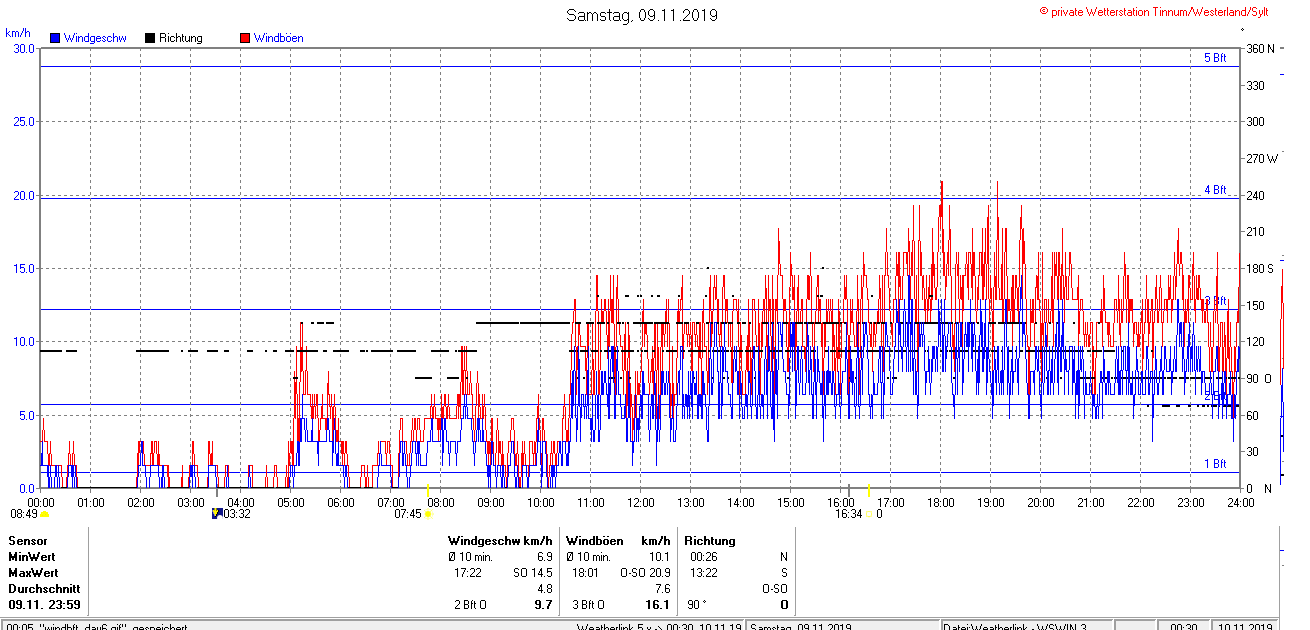Select the Windböen legend label at top
The width and height of the screenshot is (1310, 630).
pos(279,38)
